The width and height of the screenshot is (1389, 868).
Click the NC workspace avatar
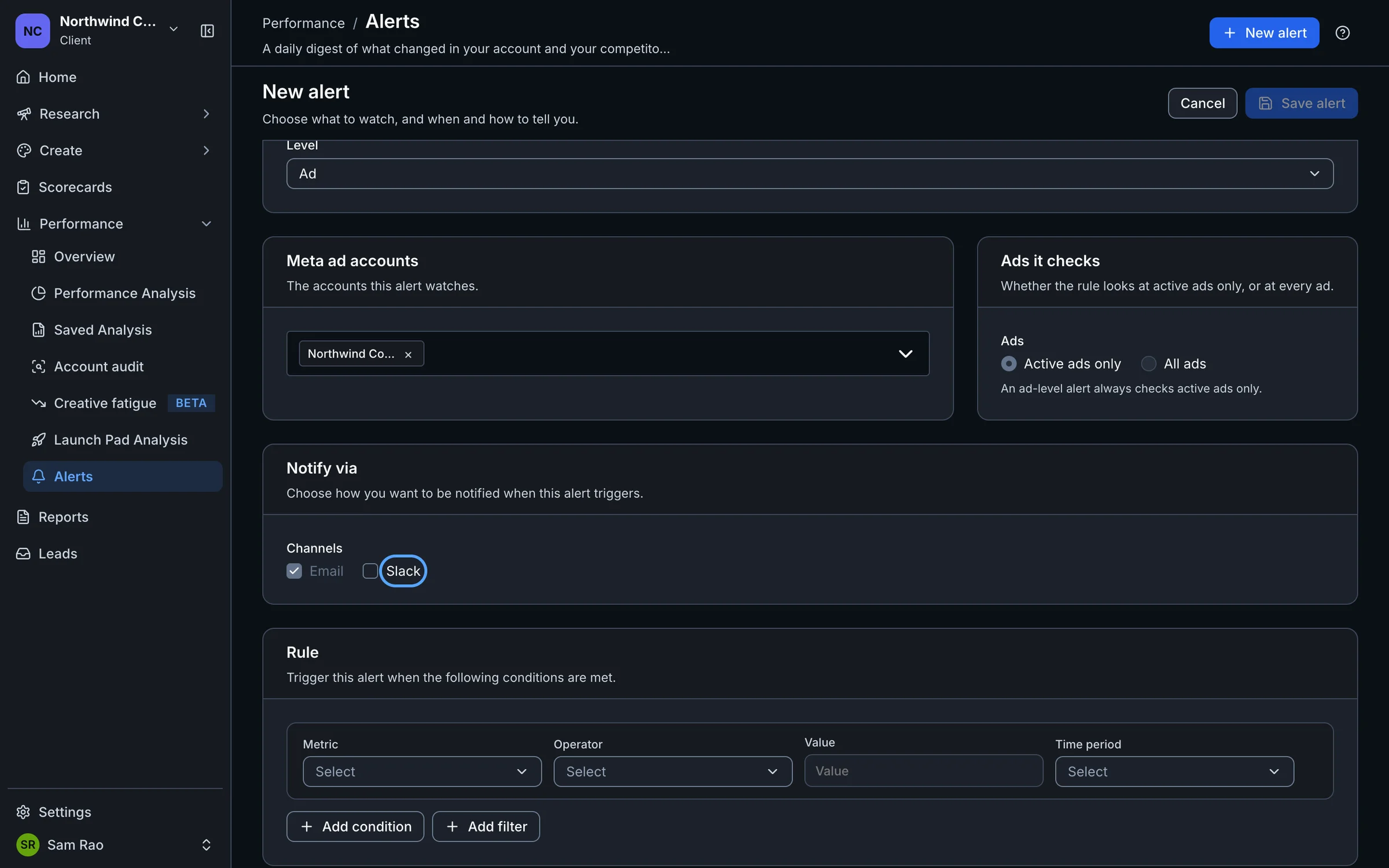[32, 31]
